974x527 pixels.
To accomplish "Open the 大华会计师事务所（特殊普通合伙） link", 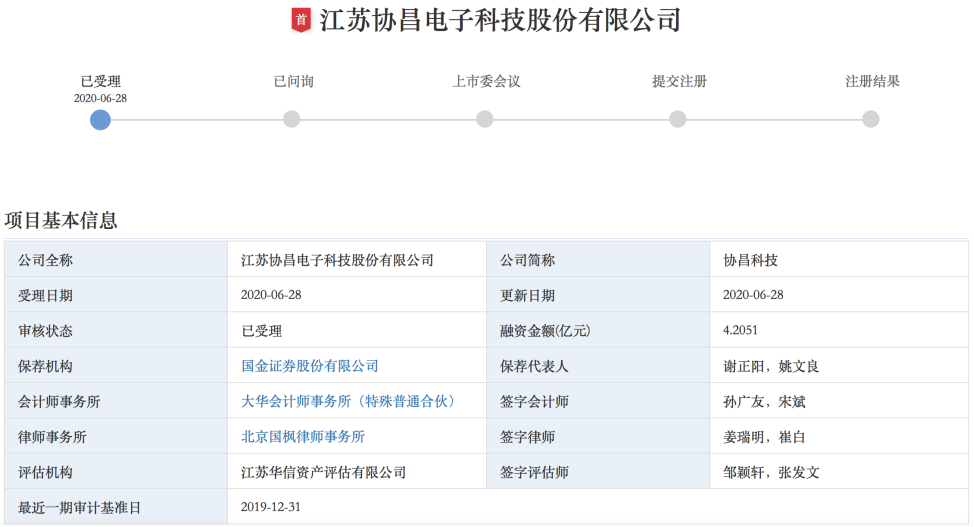I will click(350, 401).
